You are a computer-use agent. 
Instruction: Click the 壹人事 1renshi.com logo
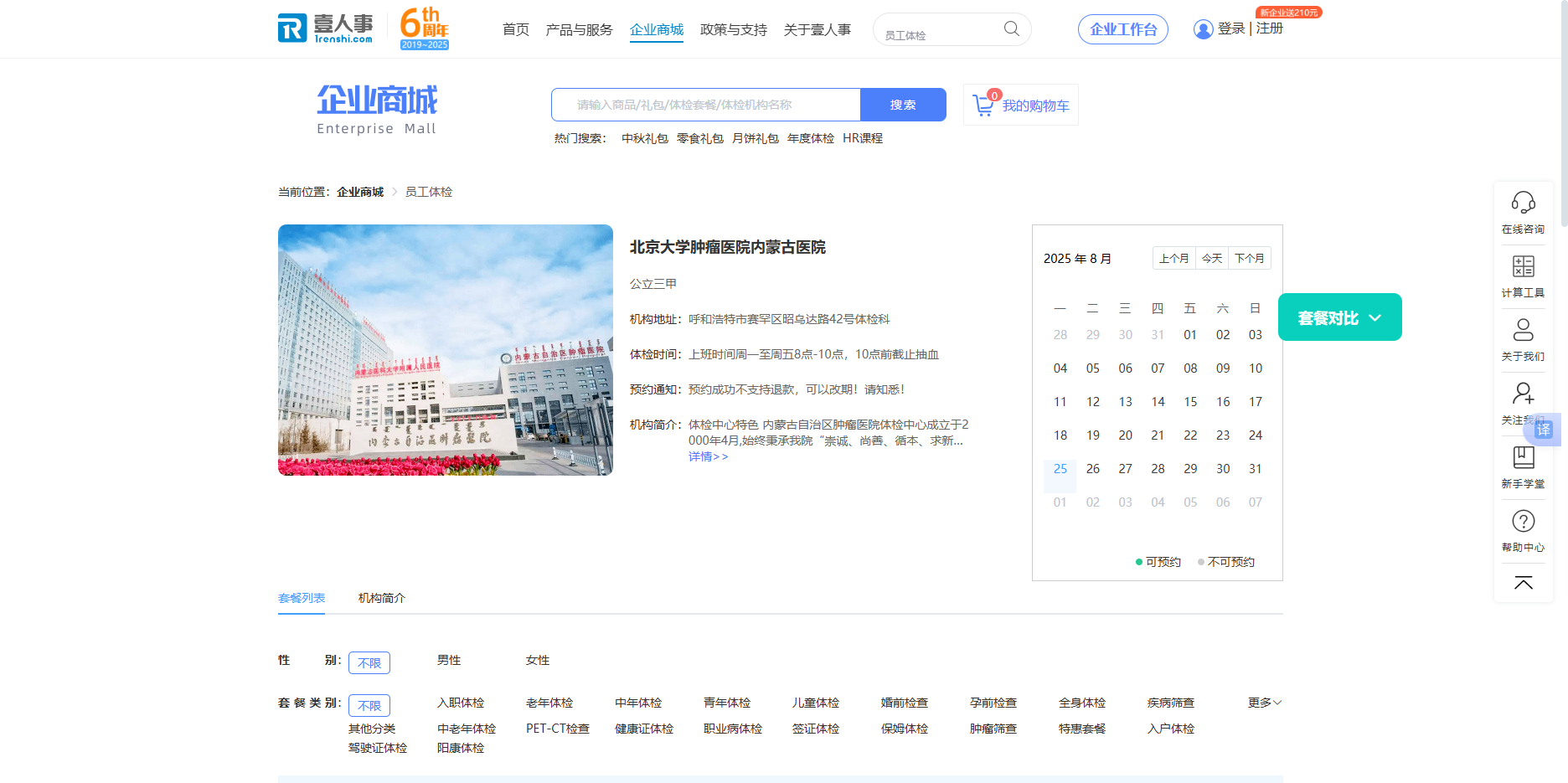click(326, 28)
